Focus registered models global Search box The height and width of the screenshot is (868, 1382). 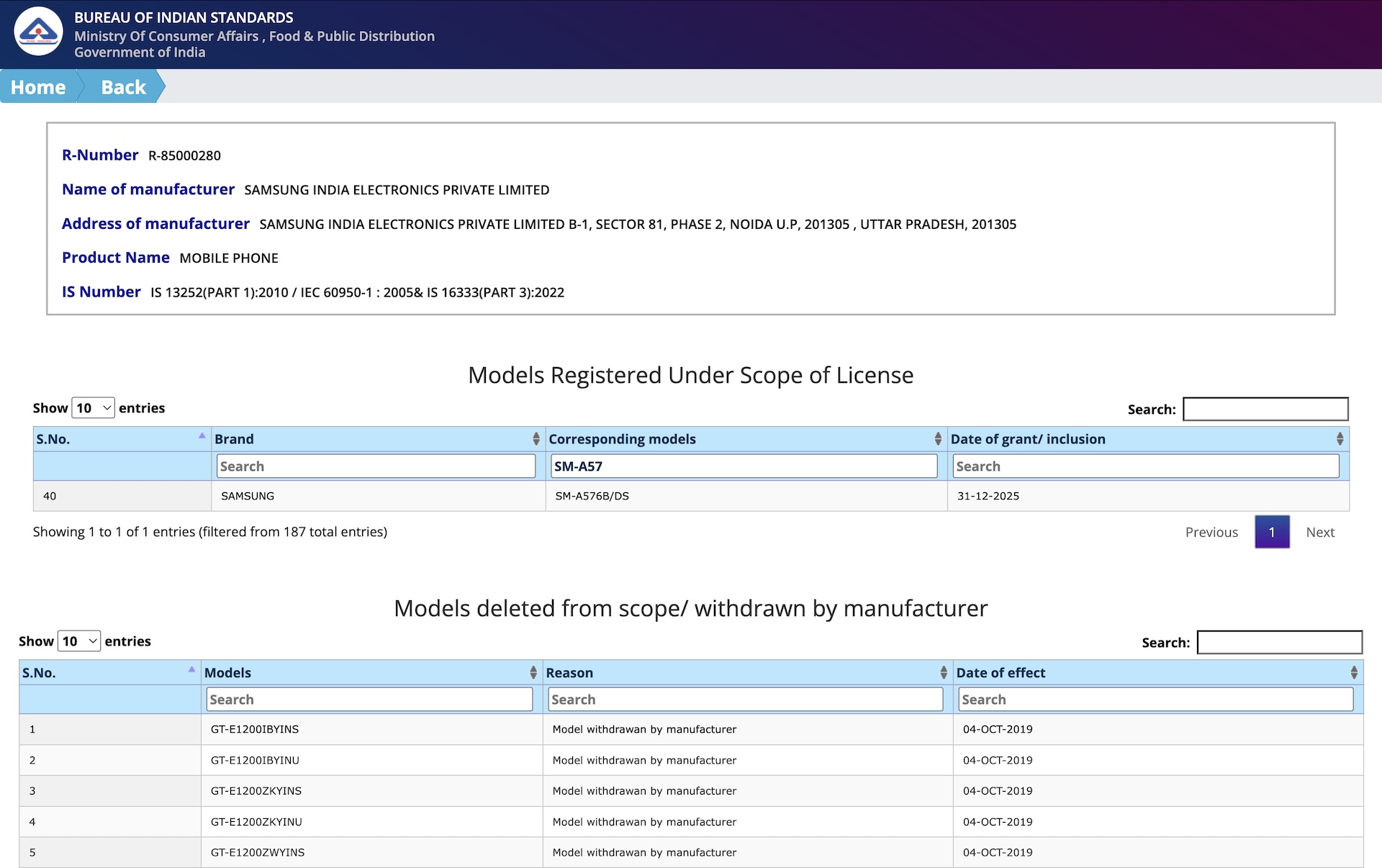tap(1265, 409)
